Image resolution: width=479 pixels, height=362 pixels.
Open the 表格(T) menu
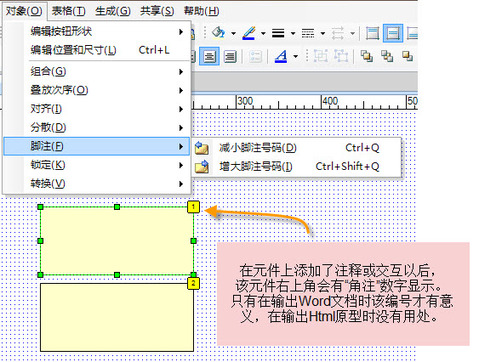click(x=69, y=11)
